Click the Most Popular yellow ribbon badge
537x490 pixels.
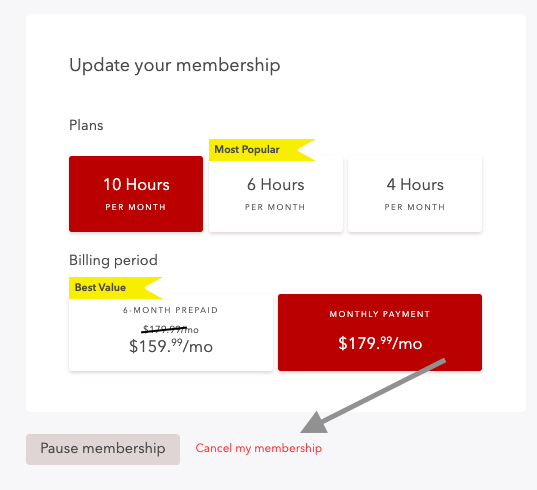[x=262, y=150]
